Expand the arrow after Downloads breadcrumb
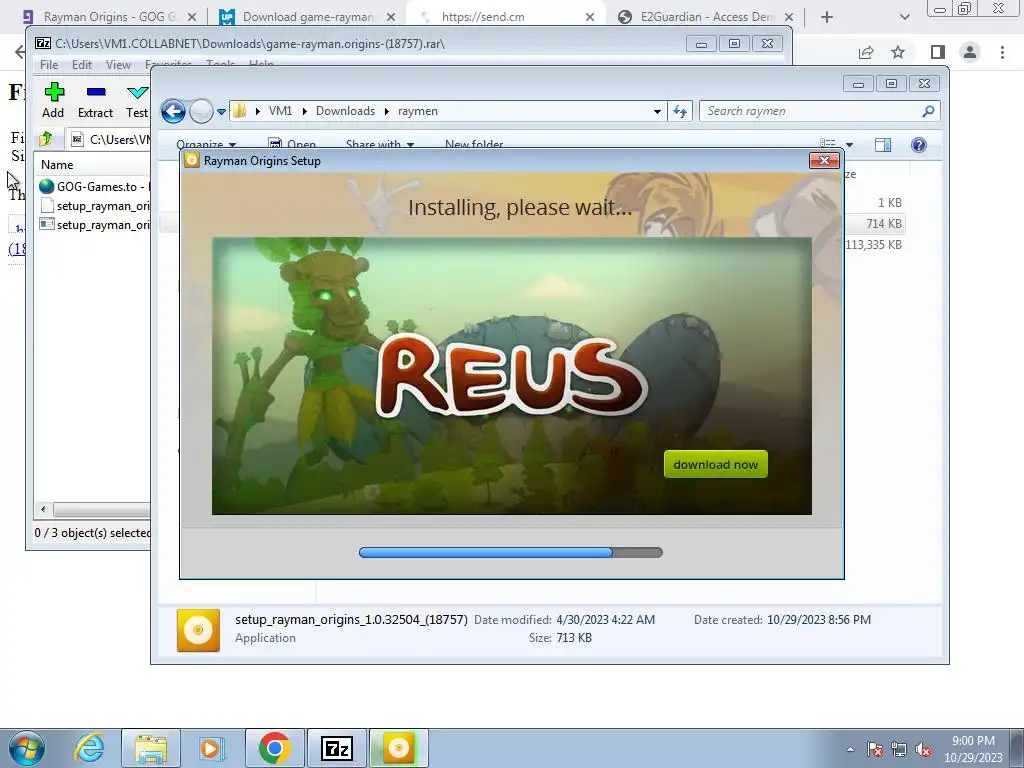This screenshot has height=768, width=1024. (387, 112)
